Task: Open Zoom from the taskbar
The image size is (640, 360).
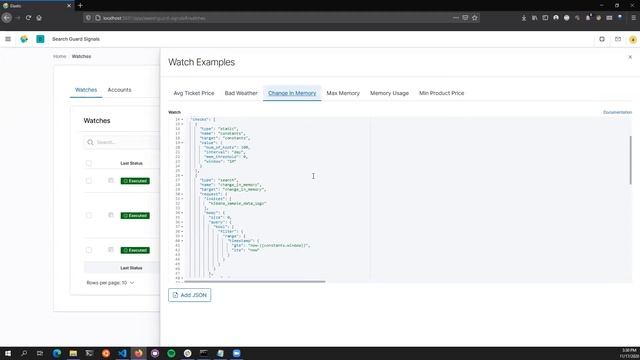Action: pos(236,353)
